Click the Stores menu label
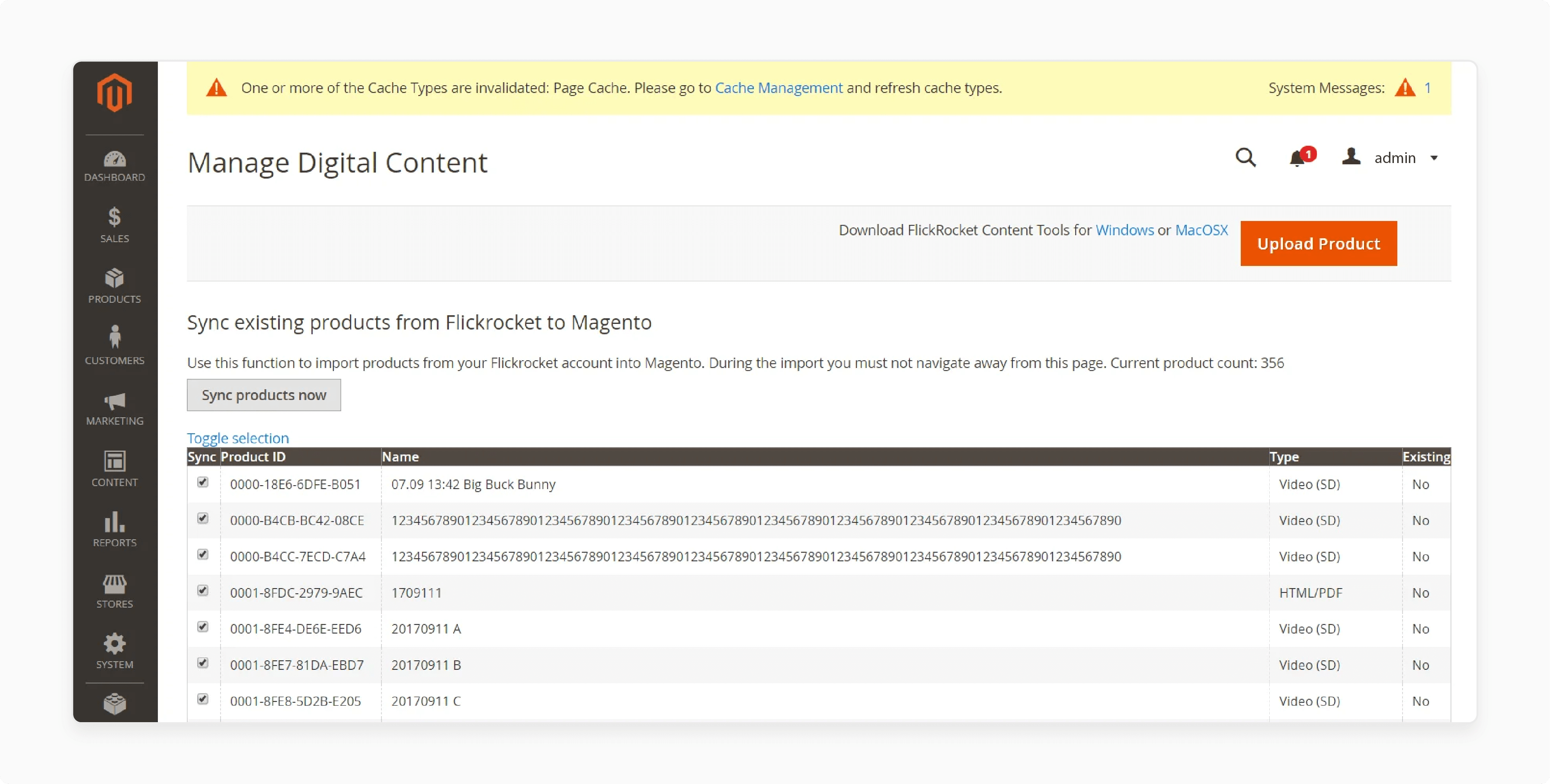This screenshot has height=784, width=1550. (114, 604)
